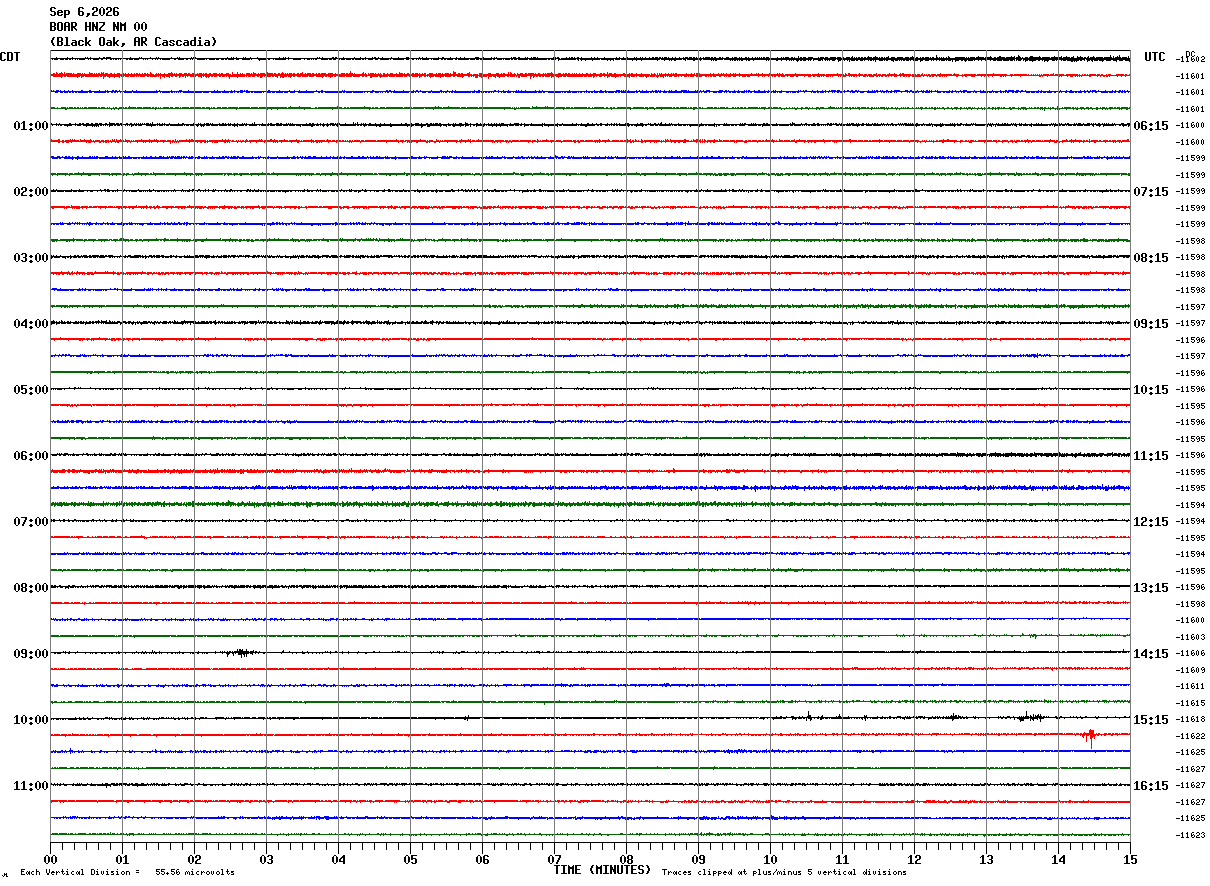Click the Black Oak, AR Cascadia subtitle
1210x886 pixels.
pyautogui.click(x=133, y=42)
